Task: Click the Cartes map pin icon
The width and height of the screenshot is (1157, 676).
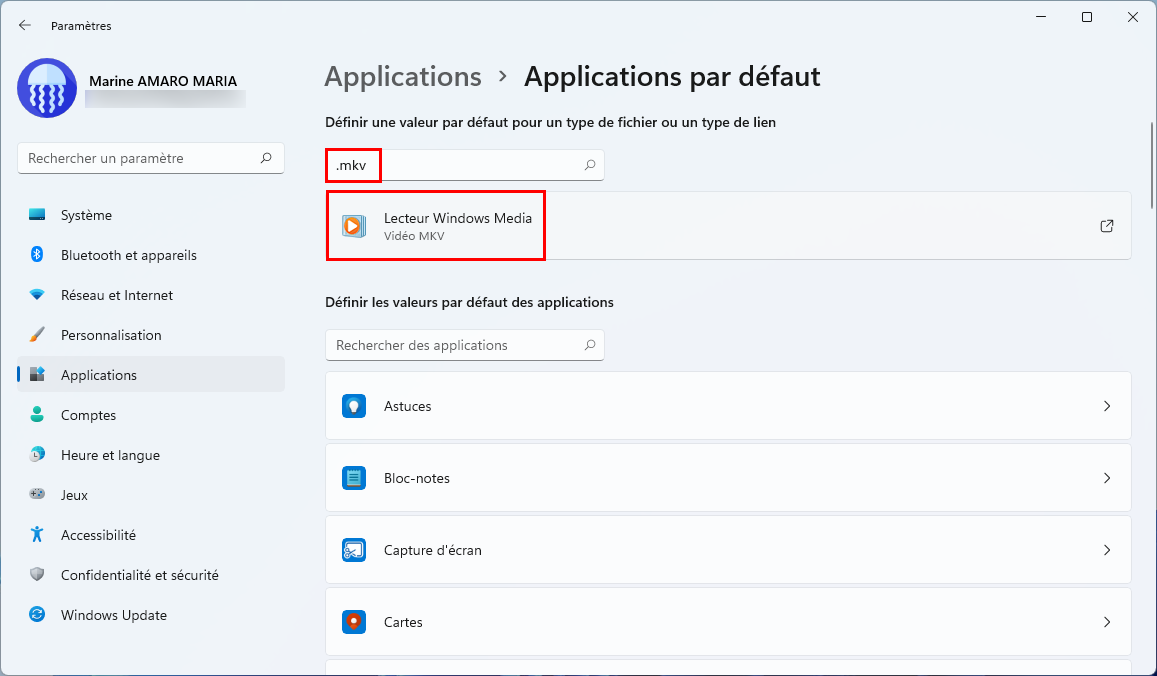Action: coord(353,621)
